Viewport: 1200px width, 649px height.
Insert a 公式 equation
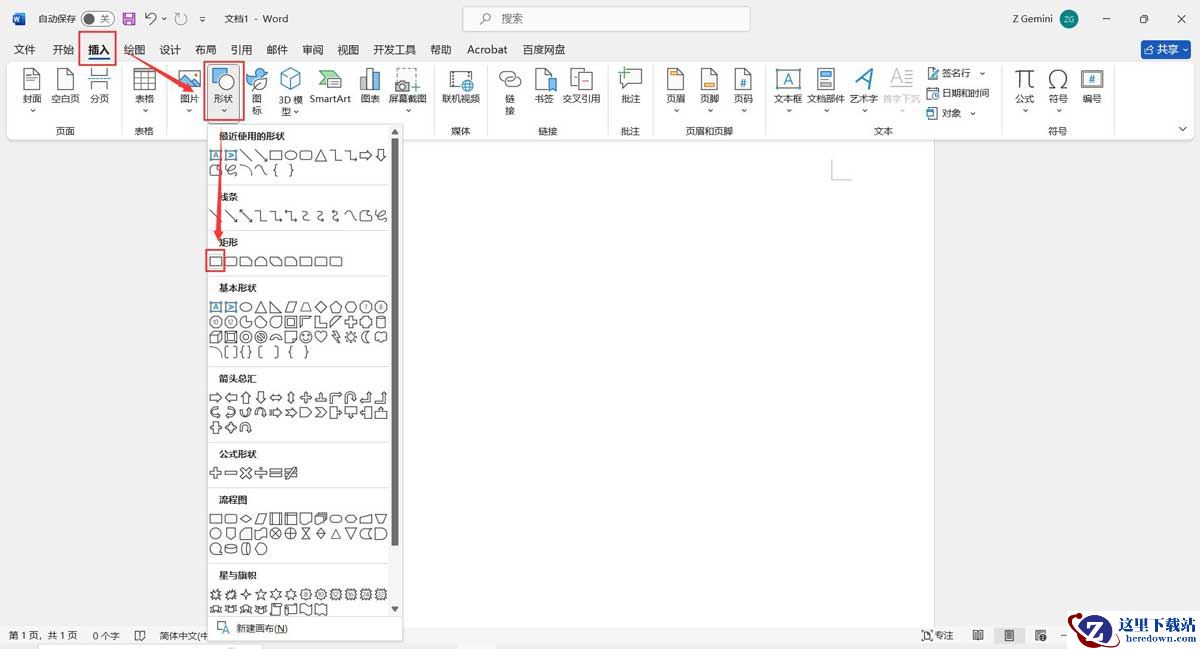(x=1025, y=91)
